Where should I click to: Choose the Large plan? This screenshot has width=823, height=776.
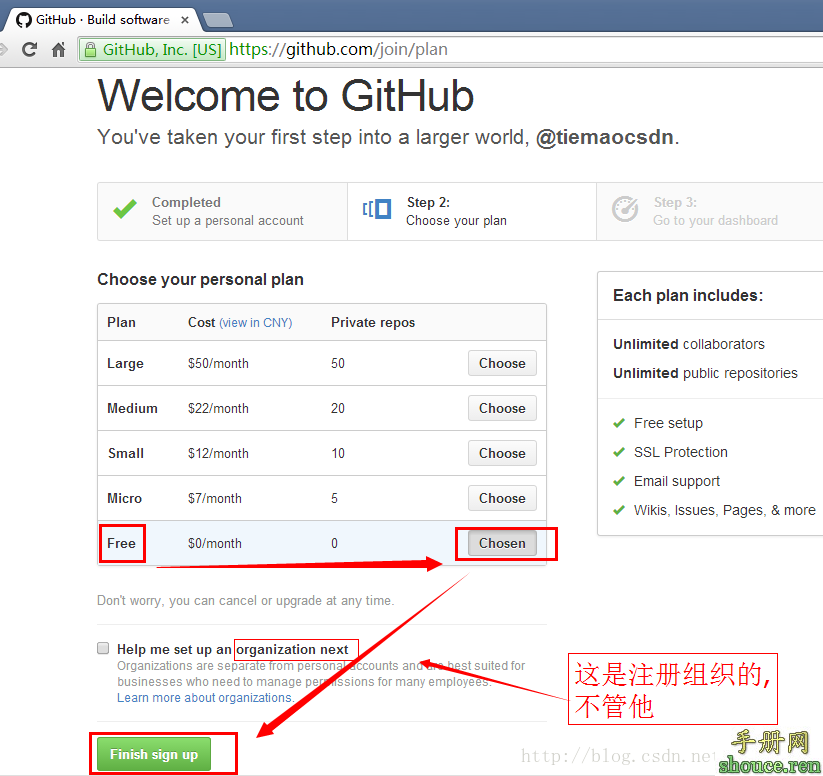(502, 363)
